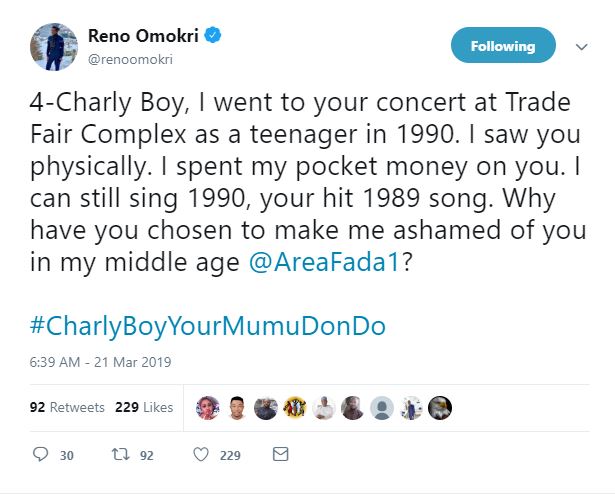Open the #CharlyBoyYourMumuDonDo hashtag
Viewport: 615px width, 494px height.
(x=208, y=326)
